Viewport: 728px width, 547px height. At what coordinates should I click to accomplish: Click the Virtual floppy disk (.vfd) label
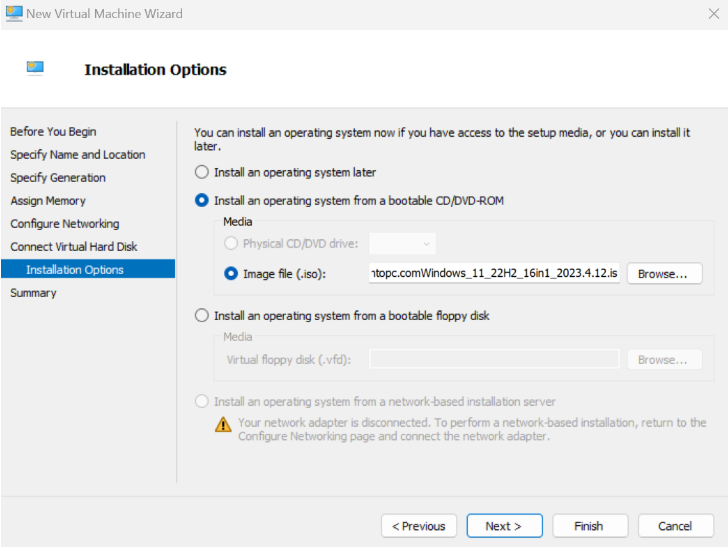[289, 360]
